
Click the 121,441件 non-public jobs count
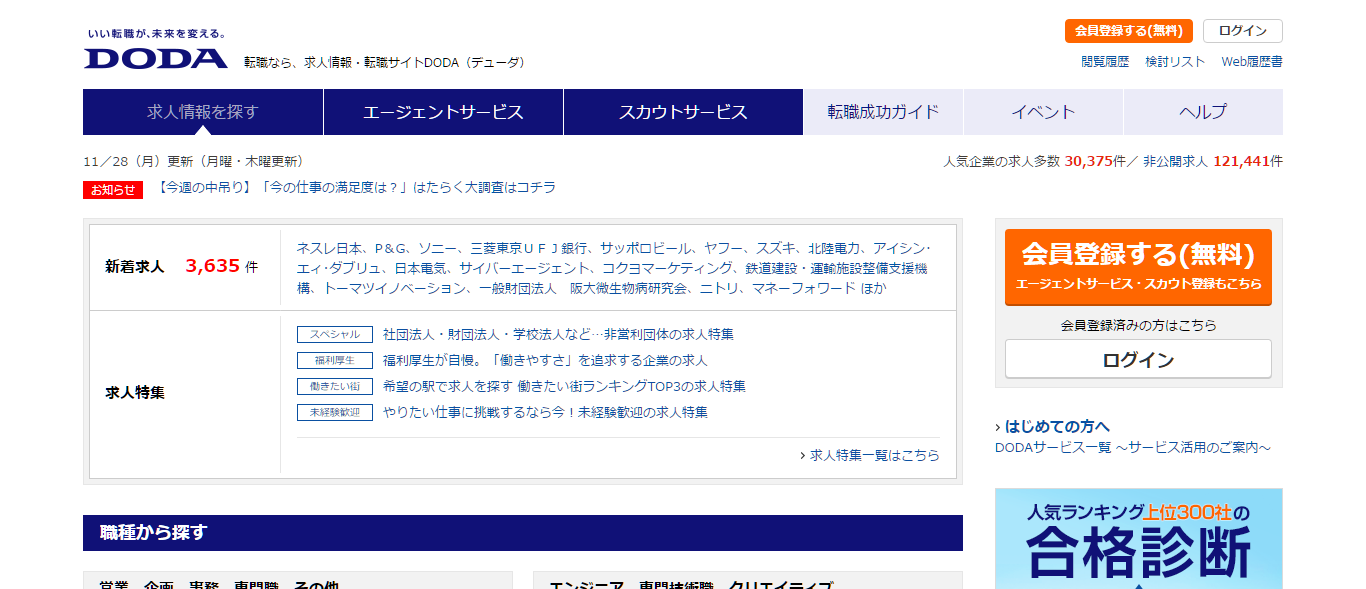click(1248, 161)
